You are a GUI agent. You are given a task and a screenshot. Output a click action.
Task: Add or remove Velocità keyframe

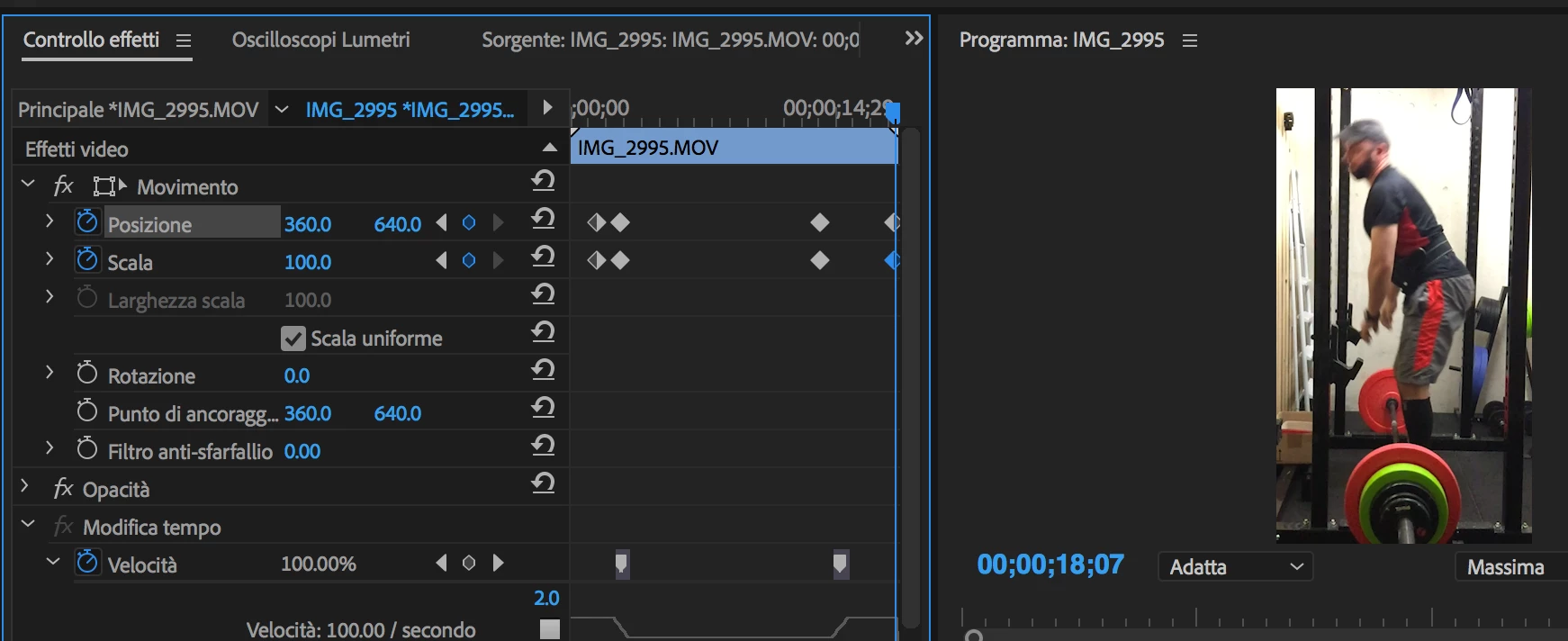[x=469, y=563]
